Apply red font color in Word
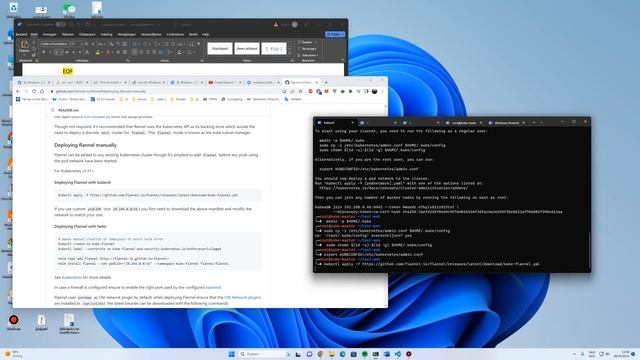 click(108, 52)
